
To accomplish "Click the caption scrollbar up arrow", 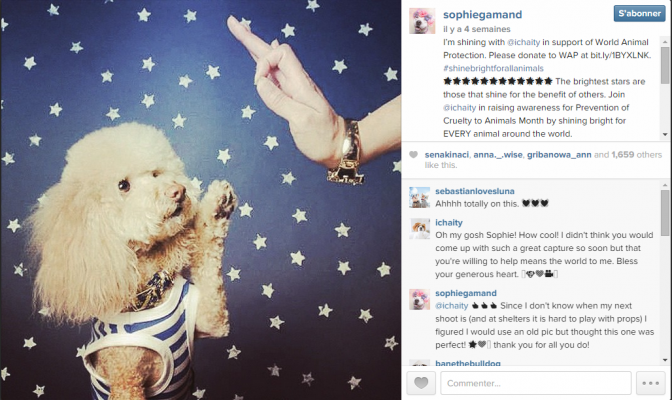I will [665, 42].
